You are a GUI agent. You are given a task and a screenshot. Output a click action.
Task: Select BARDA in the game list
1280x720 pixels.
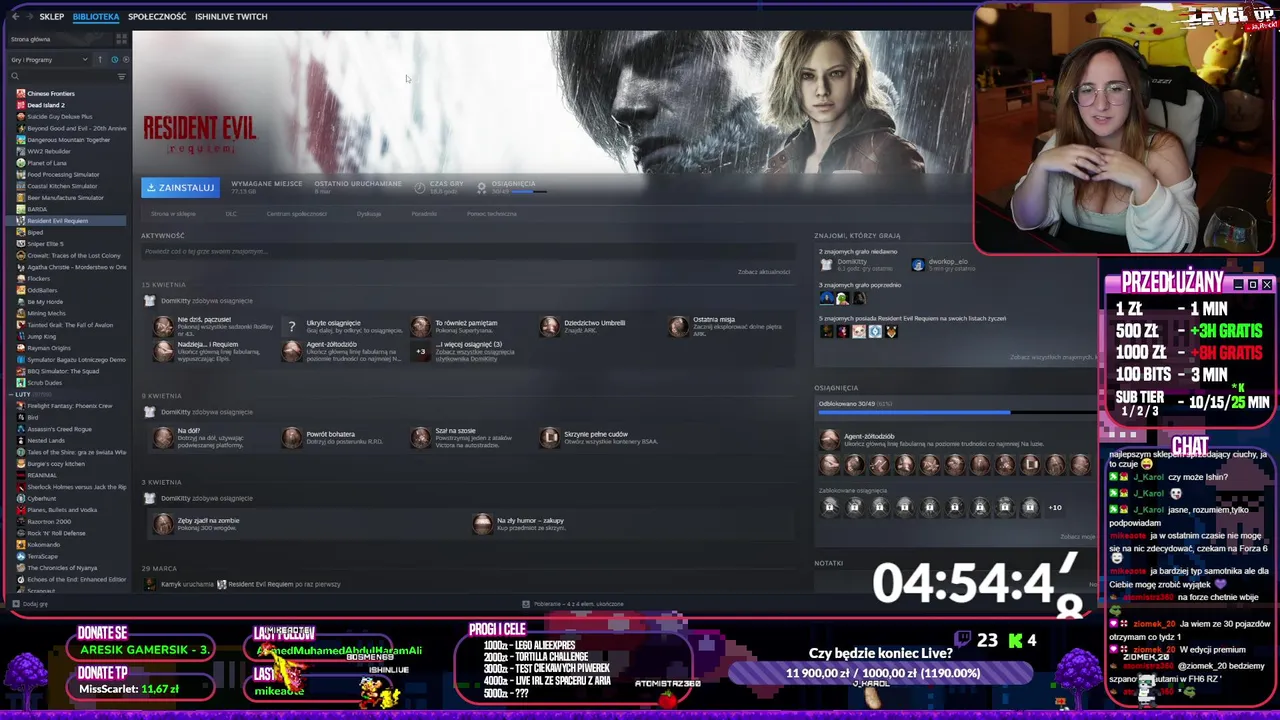[x=37, y=209]
